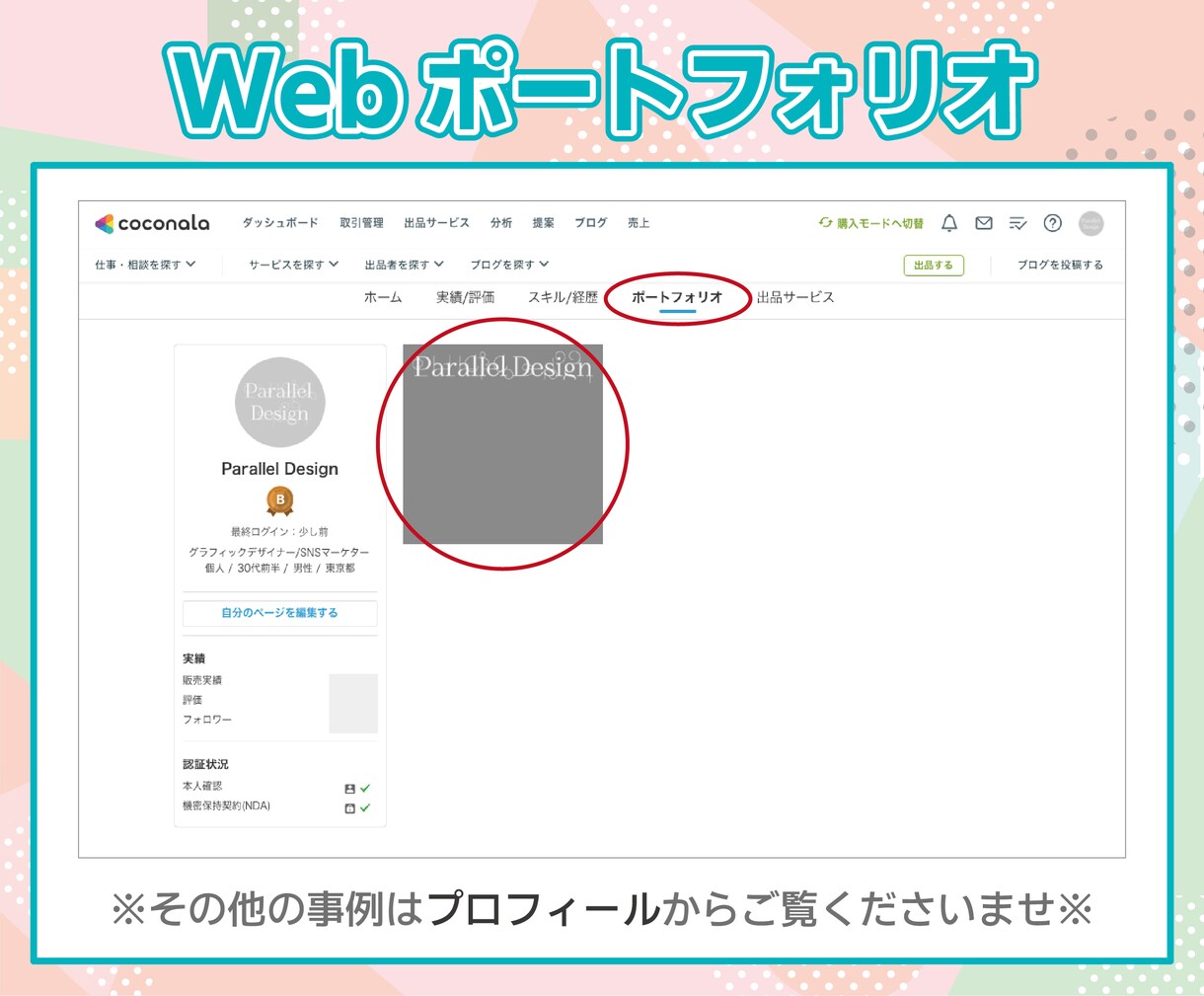Open the to-do checklist icon
The height and width of the screenshot is (996, 1204).
click(1018, 224)
